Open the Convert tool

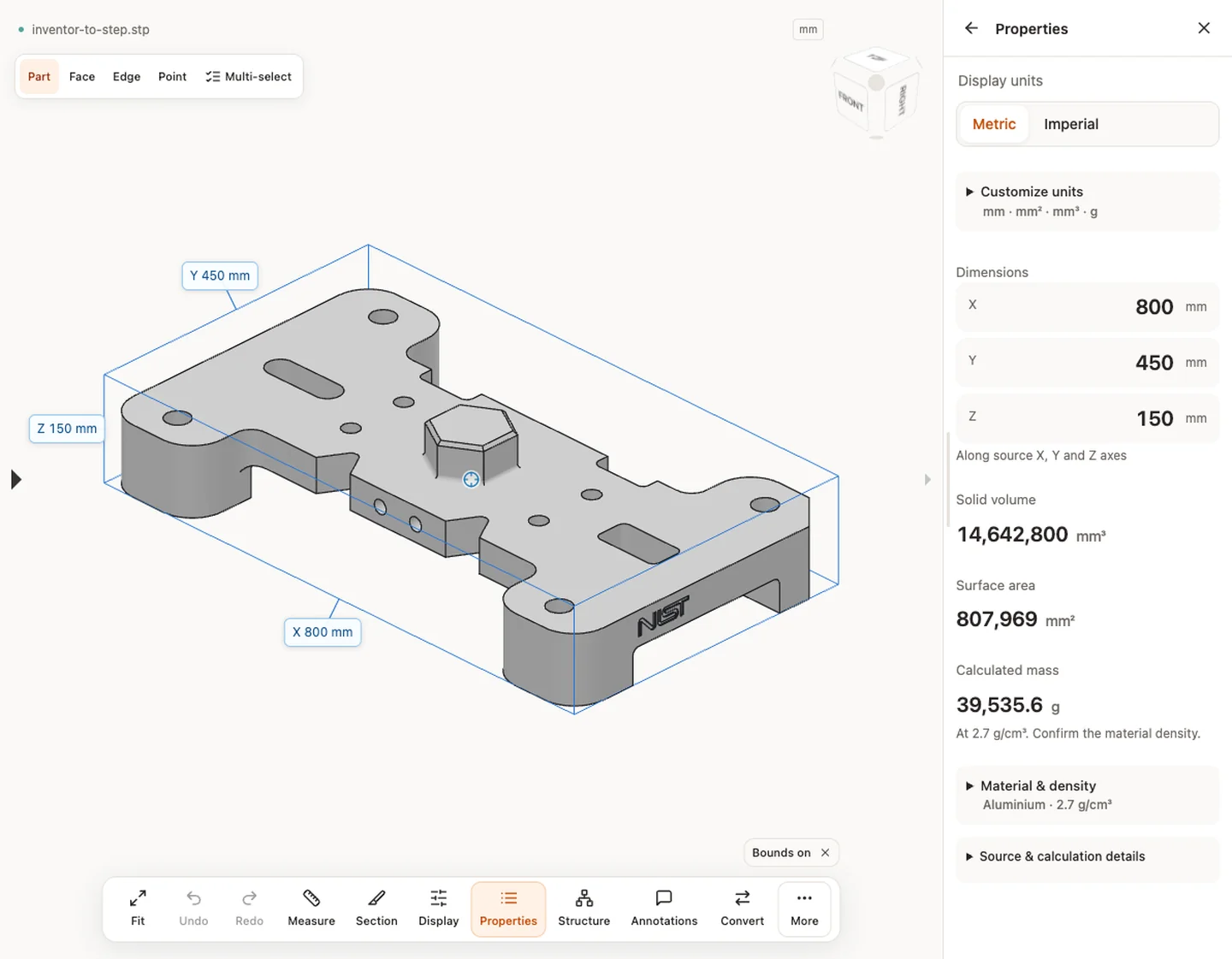click(743, 909)
